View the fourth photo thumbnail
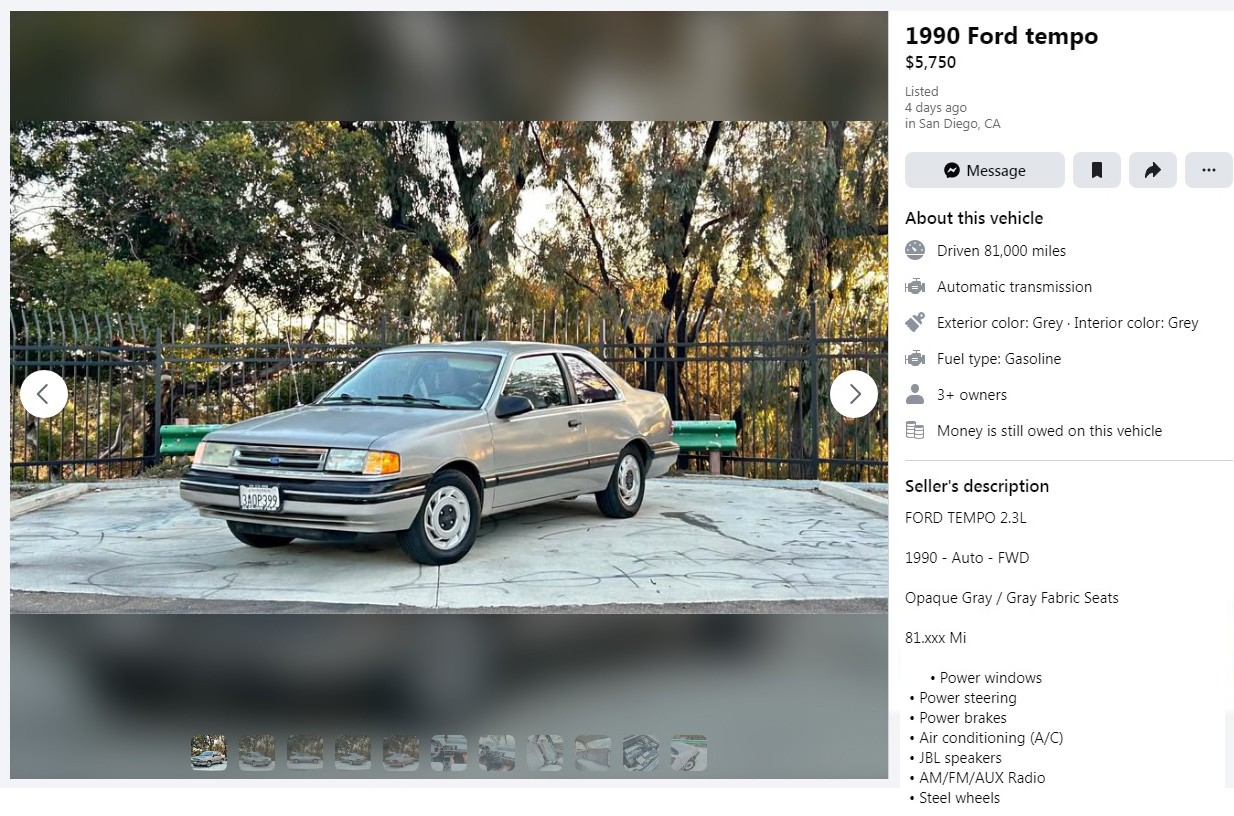This screenshot has height=816, width=1234. 353,753
